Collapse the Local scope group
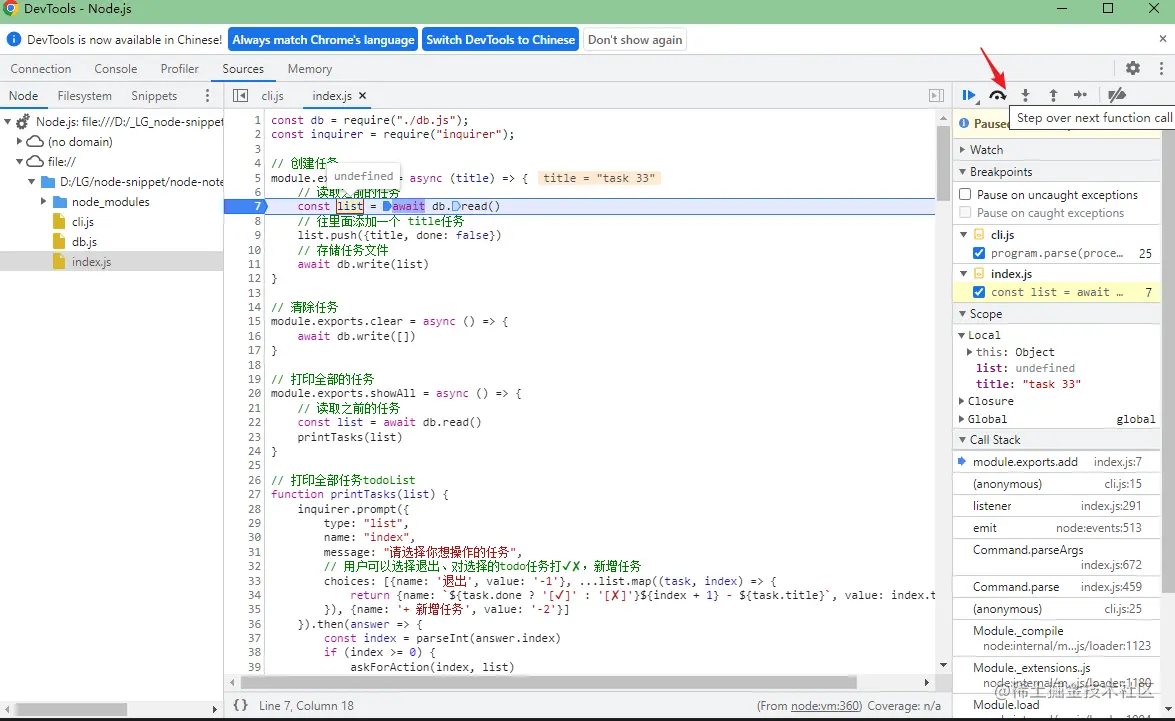The image size is (1175, 721). click(x=961, y=335)
